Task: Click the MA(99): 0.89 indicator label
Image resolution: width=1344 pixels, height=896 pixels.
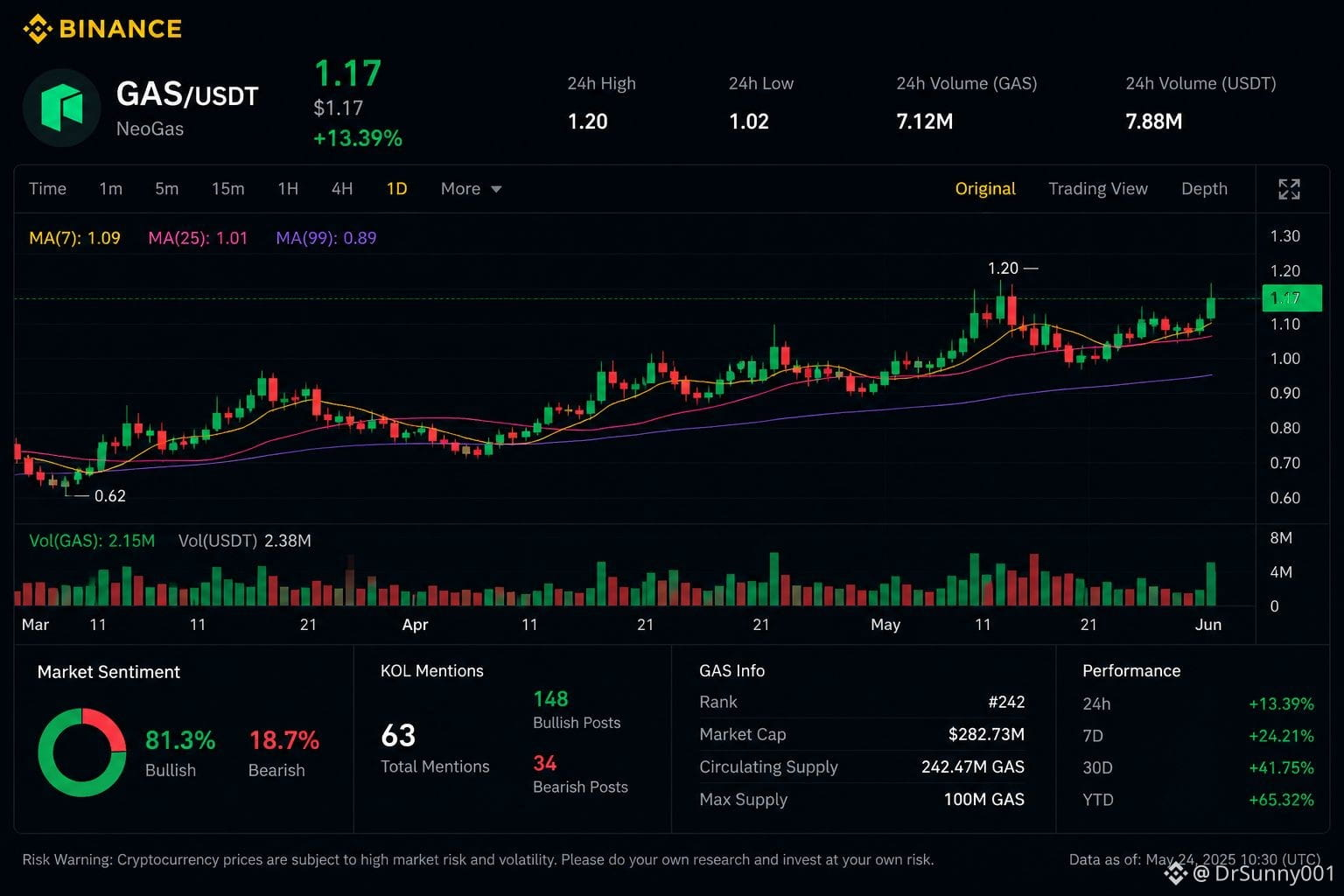Action: tap(325, 238)
